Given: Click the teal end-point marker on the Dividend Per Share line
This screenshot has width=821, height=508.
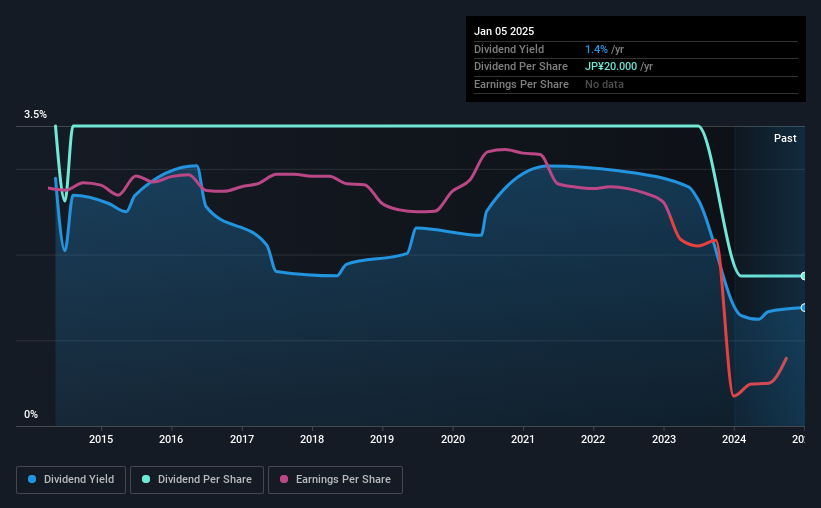Looking at the screenshot, I should [x=803, y=276].
